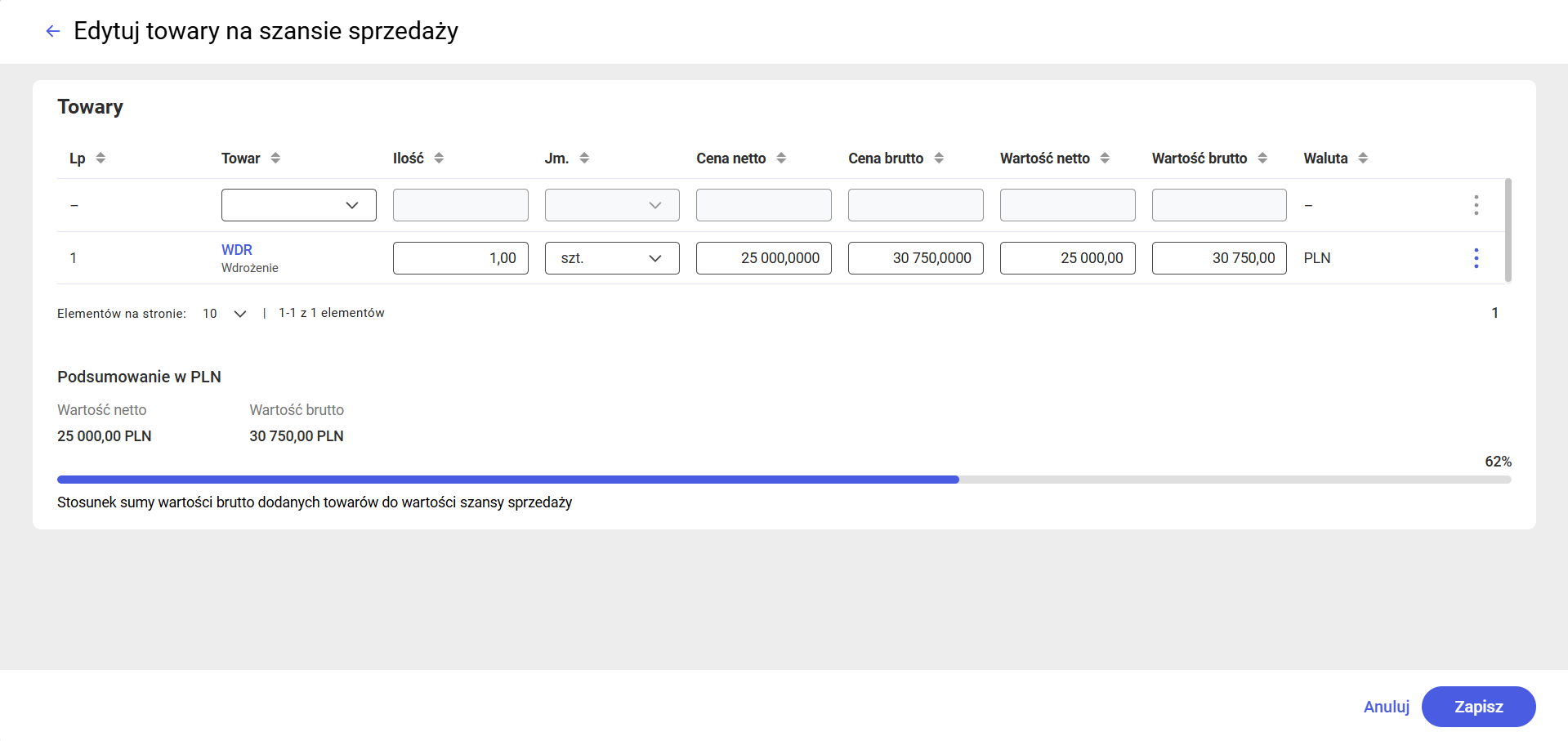Click the Zapisz button

(1478, 707)
